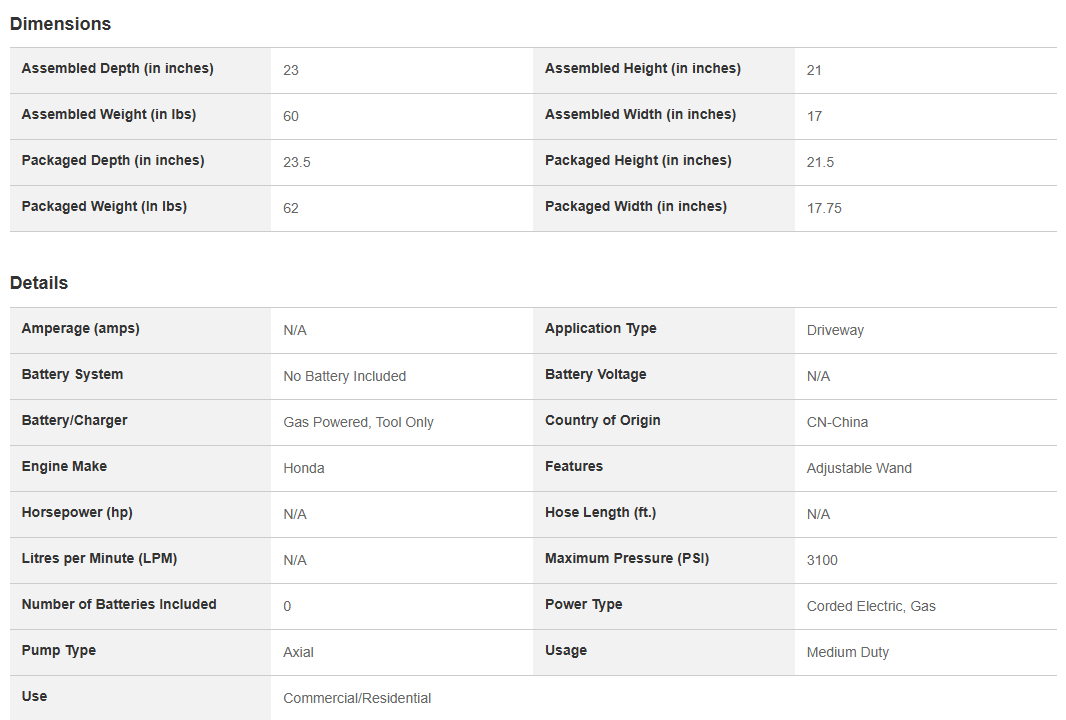The width and height of the screenshot is (1066, 720).
Task: Click the Packaged Height value 21.5
Action: coord(820,162)
